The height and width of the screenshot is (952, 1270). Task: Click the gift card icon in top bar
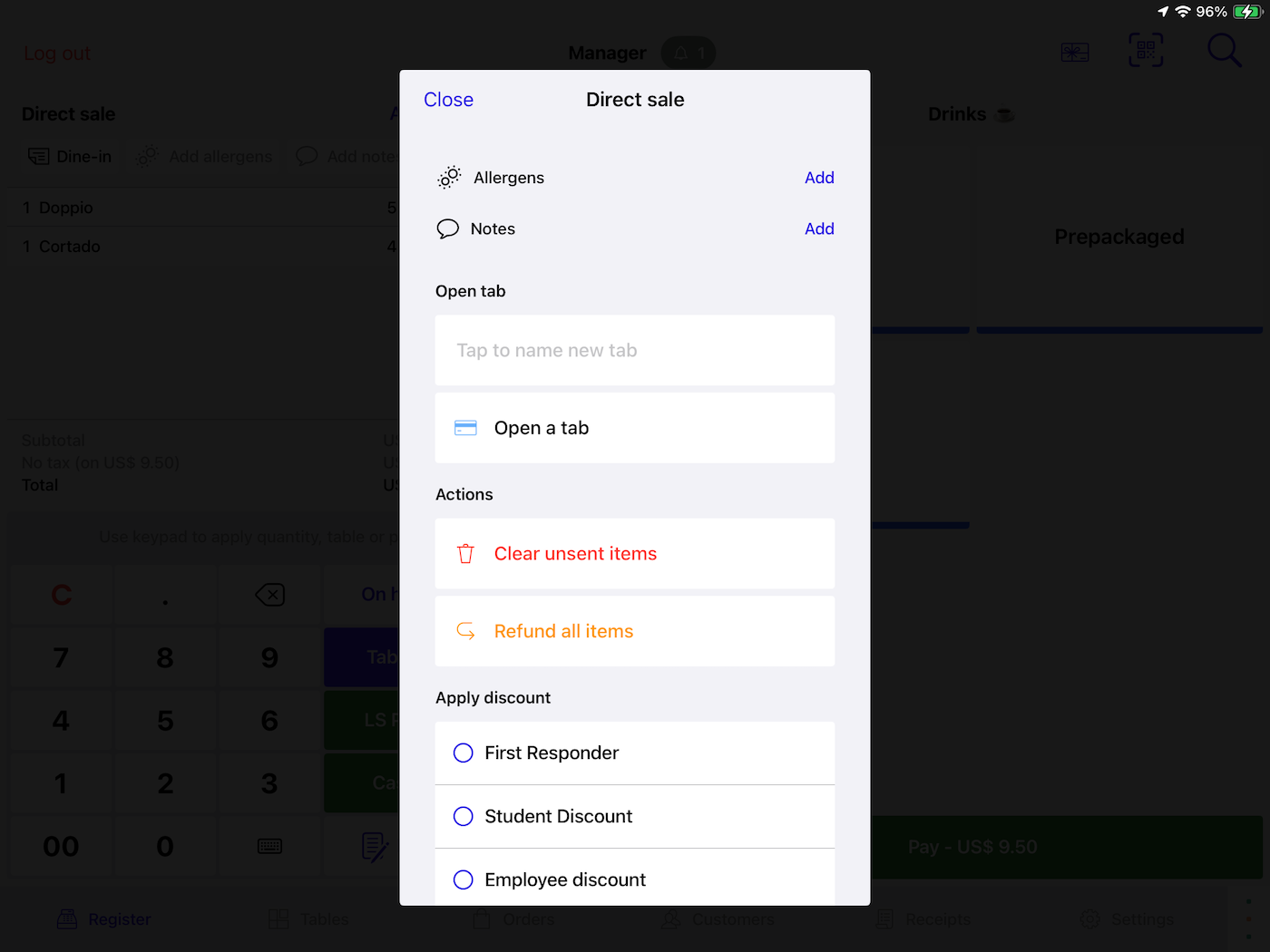[1074, 52]
